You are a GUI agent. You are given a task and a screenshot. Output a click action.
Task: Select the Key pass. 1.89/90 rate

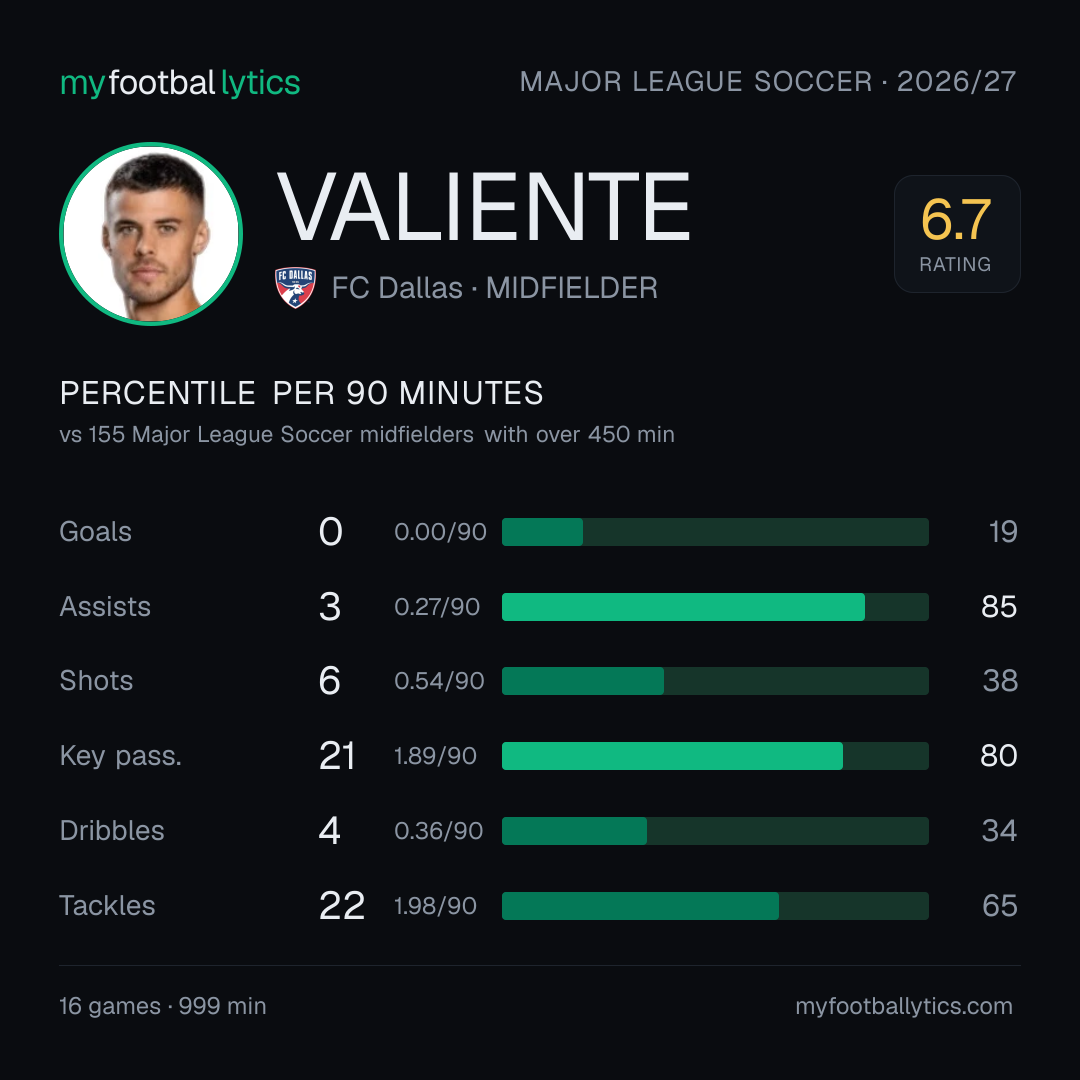click(x=435, y=756)
